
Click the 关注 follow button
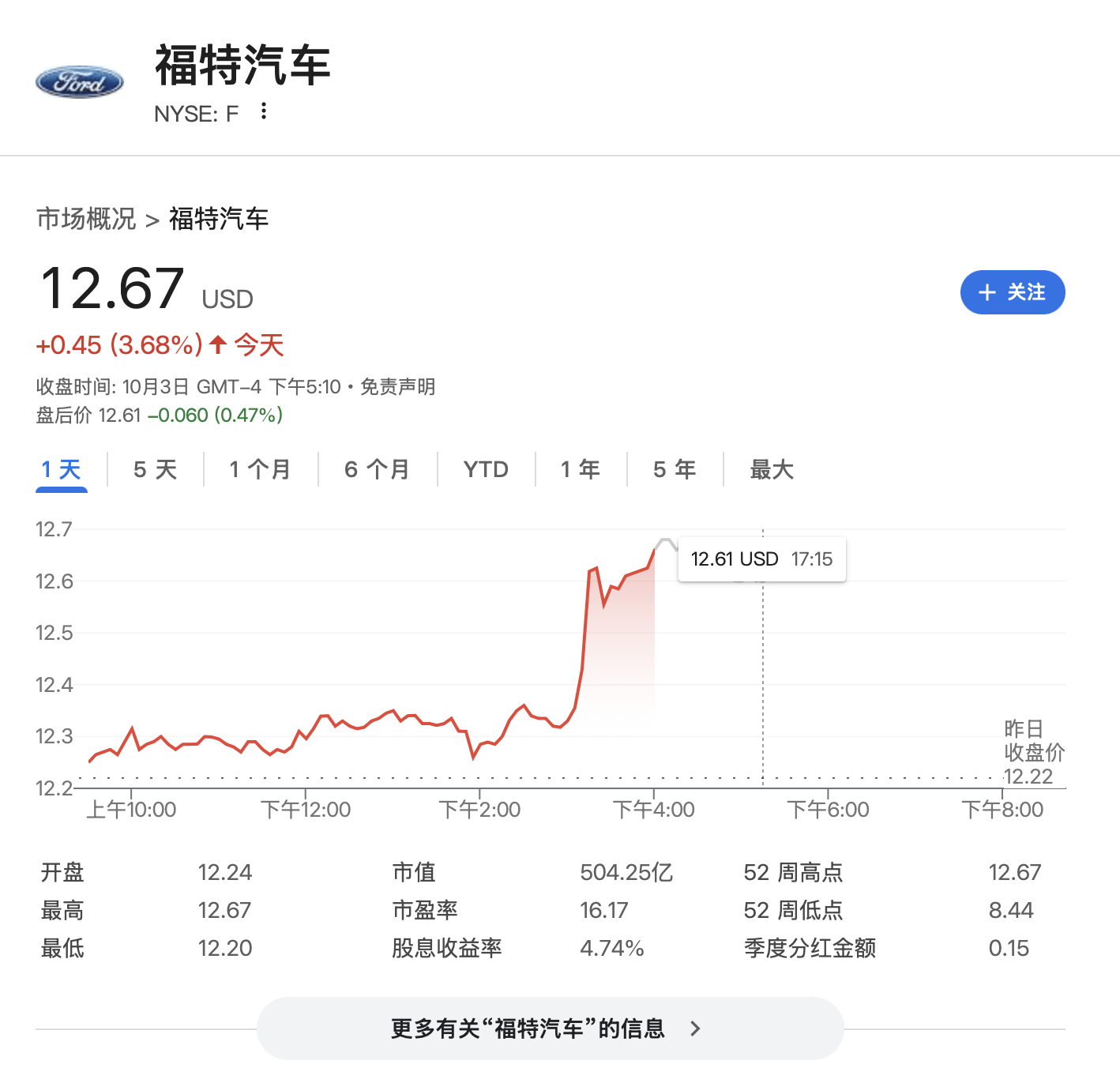[1012, 292]
